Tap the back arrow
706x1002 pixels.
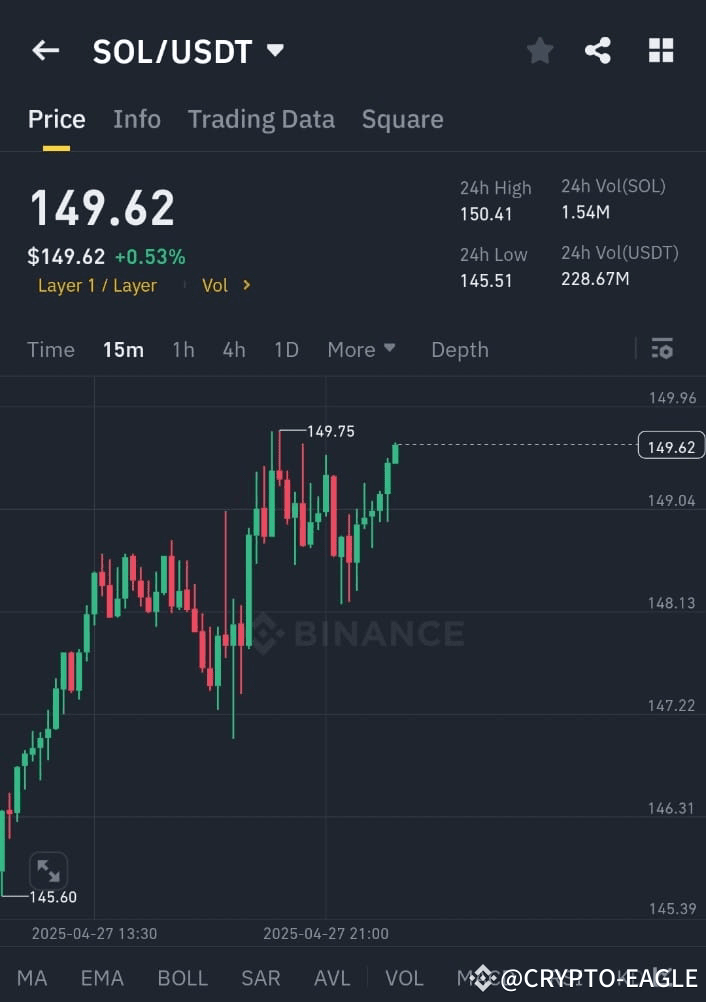[x=45, y=50]
